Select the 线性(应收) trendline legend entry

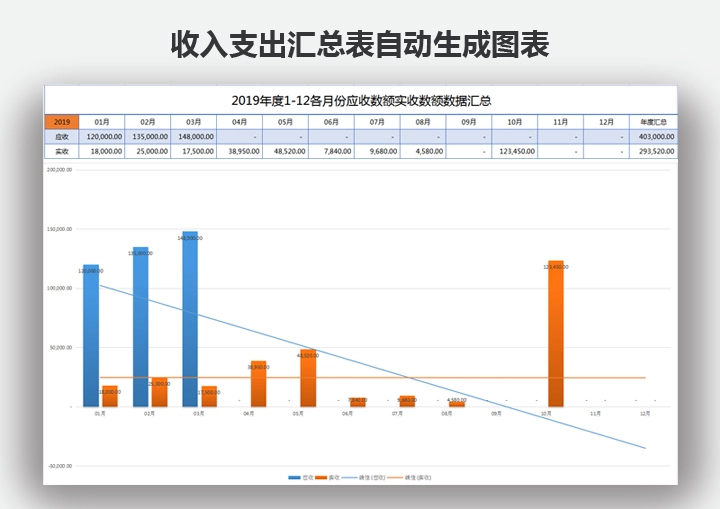(360, 478)
